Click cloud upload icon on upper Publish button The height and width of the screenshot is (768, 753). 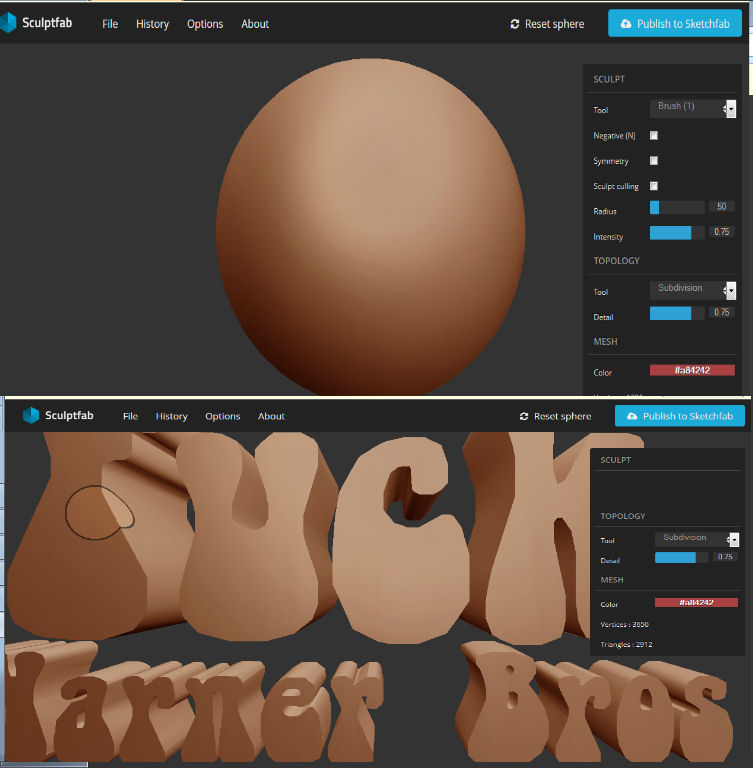626,24
